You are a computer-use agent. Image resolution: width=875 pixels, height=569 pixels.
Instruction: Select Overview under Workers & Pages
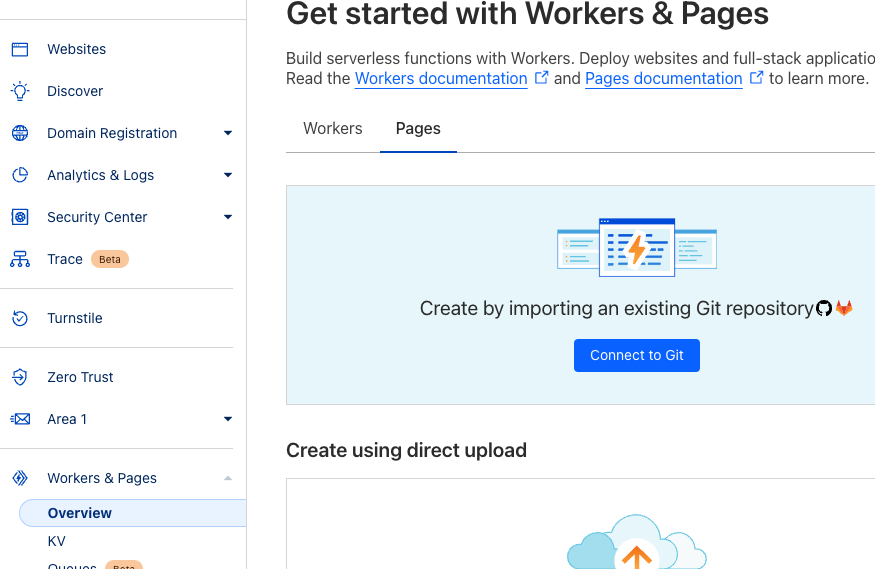click(133, 513)
